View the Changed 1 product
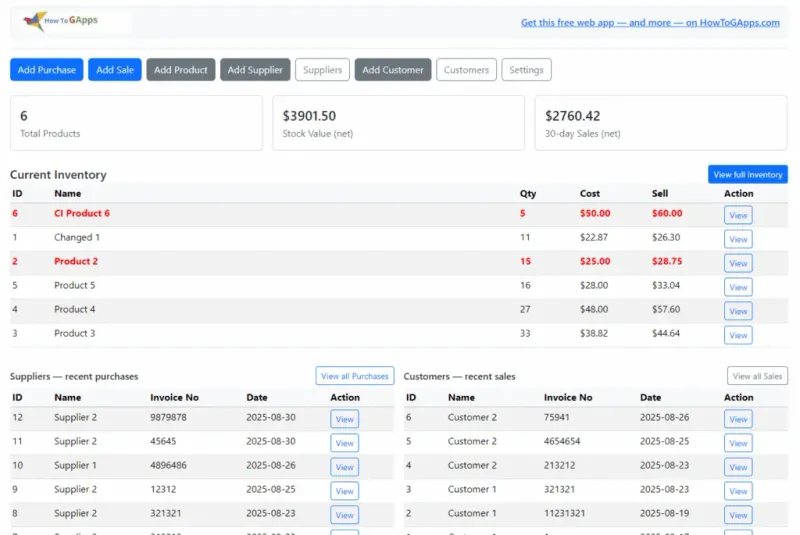This screenshot has width=800, height=535. (738, 239)
